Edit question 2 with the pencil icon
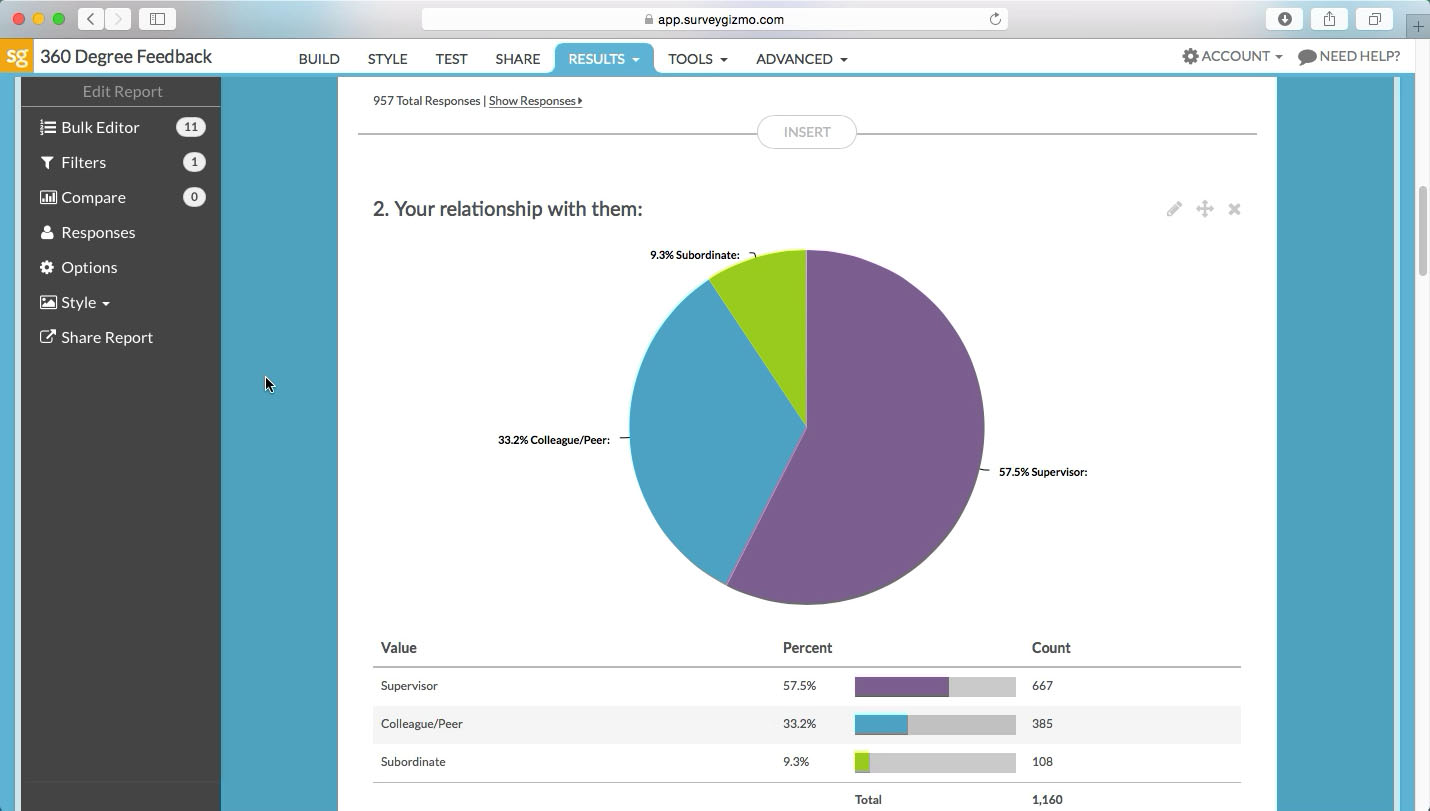1430x811 pixels. (1174, 209)
